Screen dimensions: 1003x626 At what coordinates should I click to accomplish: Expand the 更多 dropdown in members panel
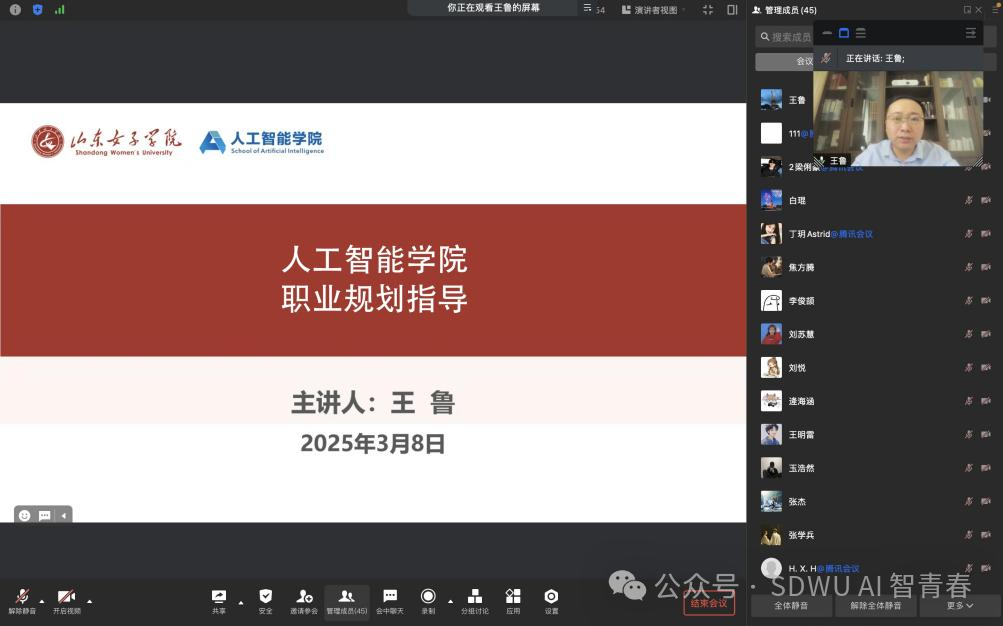click(960, 606)
